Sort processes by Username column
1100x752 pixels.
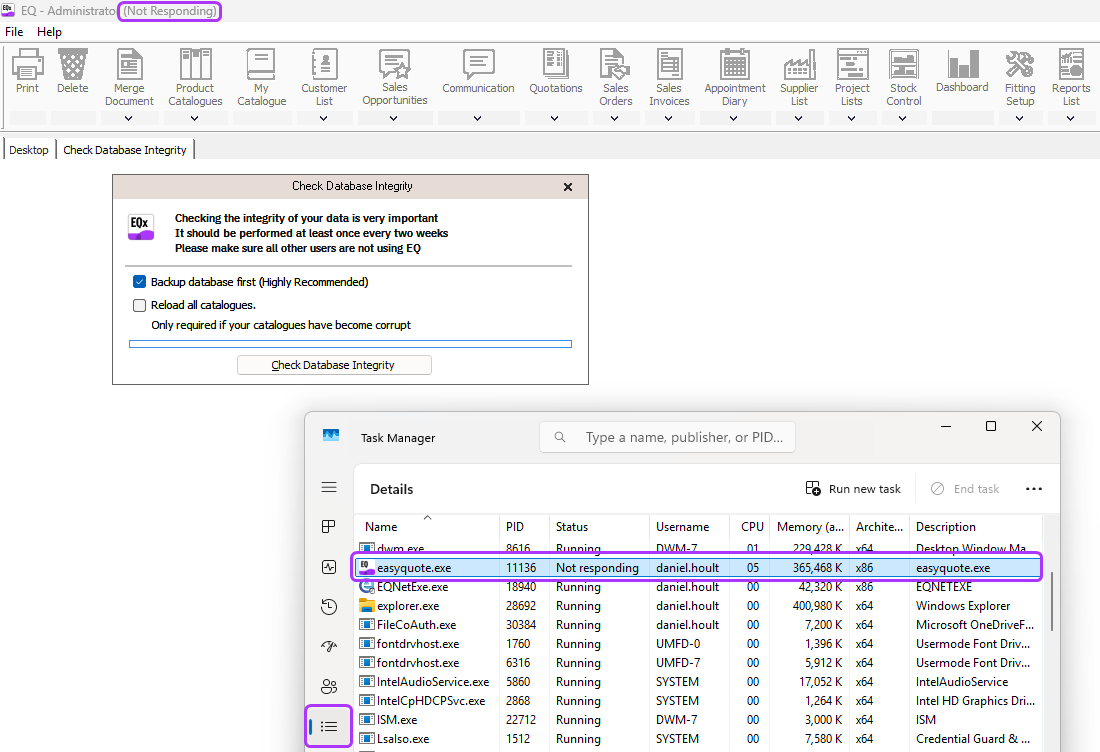[x=690, y=527]
